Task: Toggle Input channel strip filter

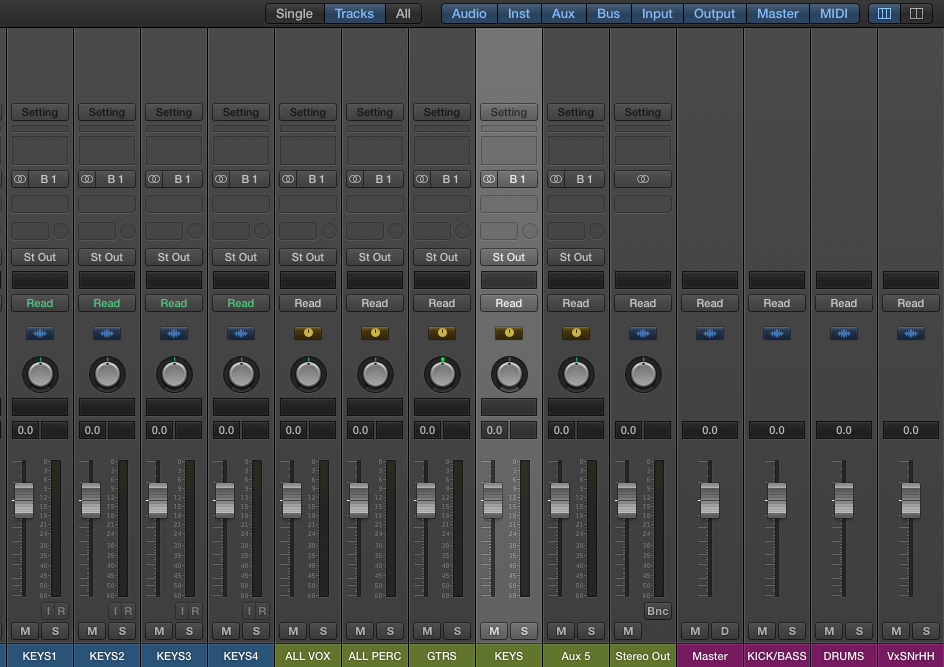Action: point(657,13)
